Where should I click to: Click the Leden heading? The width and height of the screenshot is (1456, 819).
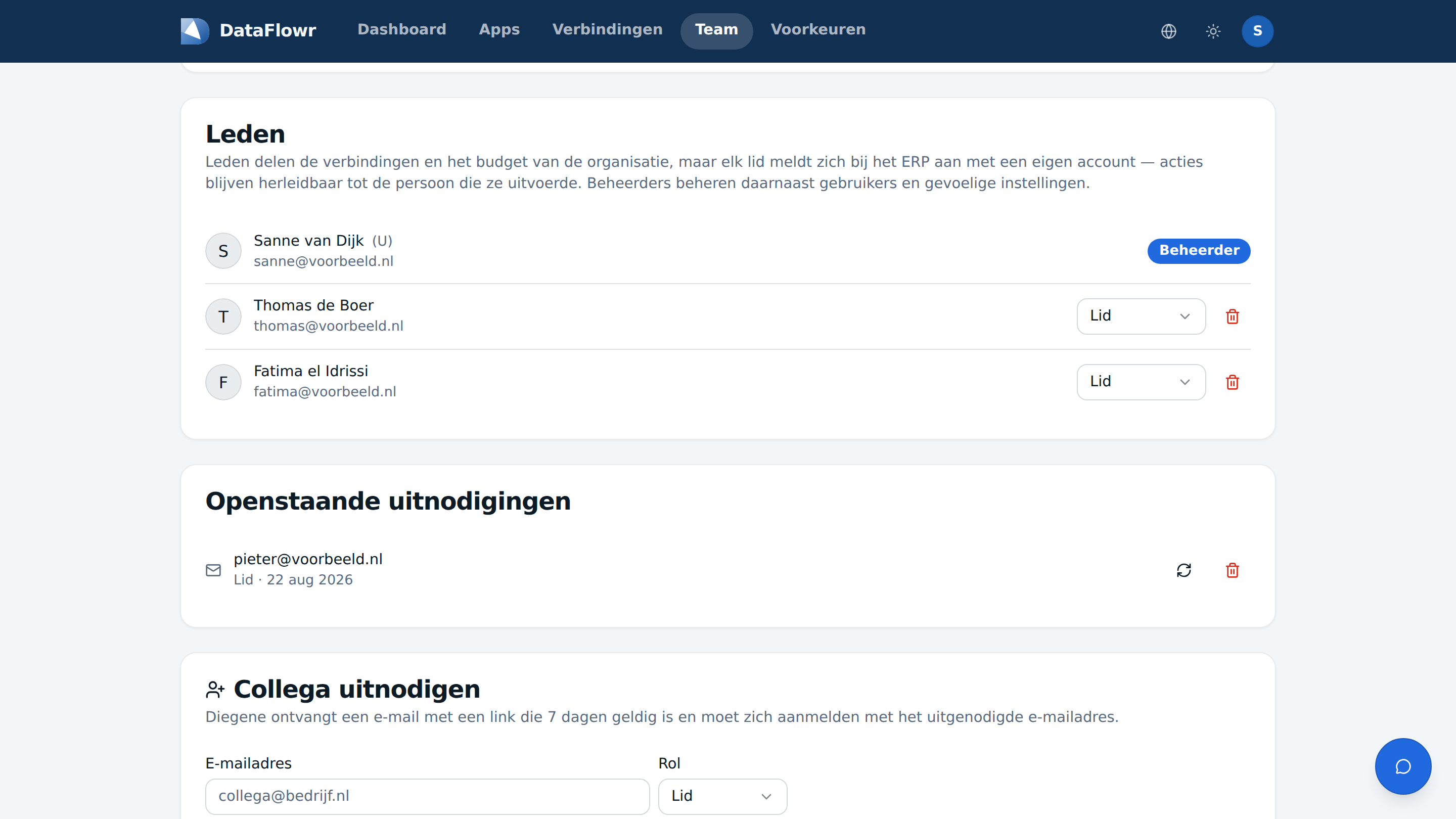(x=245, y=134)
